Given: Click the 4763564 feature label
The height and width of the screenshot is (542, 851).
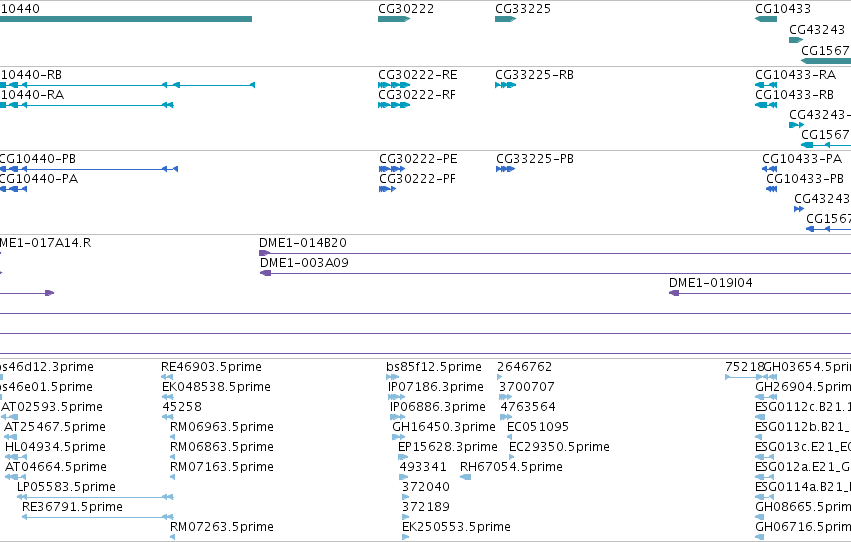Looking at the screenshot, I should pos(528,407).
